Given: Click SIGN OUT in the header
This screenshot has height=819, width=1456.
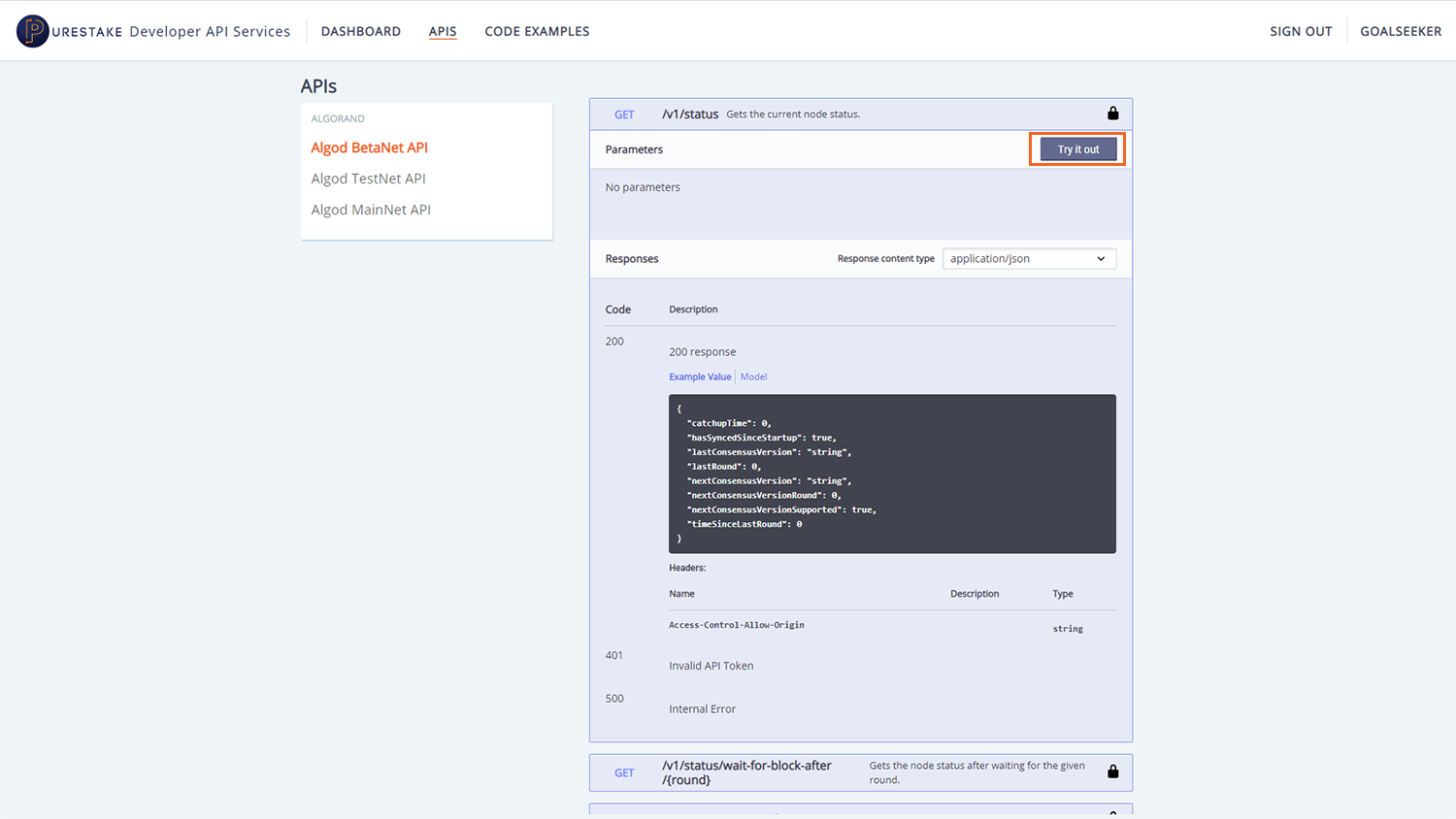Looking at the screenshot, I should 1301,31.
